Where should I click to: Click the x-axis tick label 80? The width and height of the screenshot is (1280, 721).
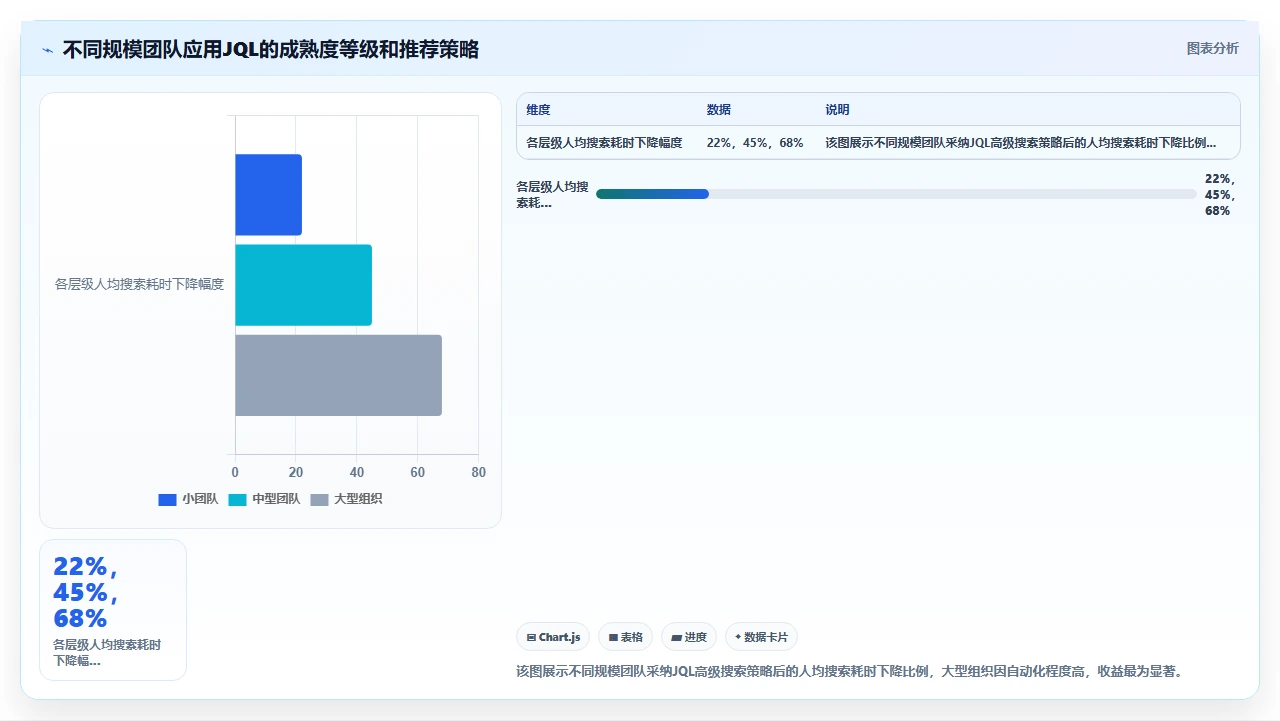tap(478, 472)
